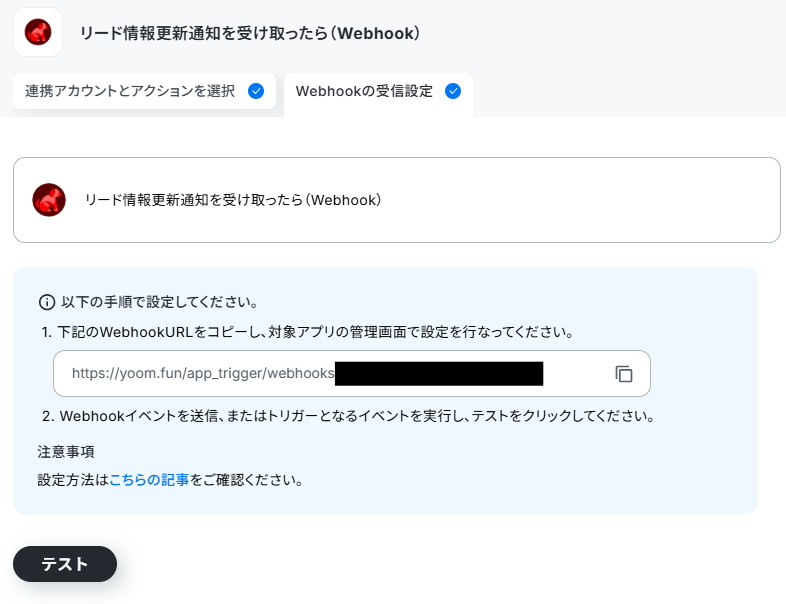Copy the Webhook URL with the copy icon
The image size is (786, 604).
tap(624, 374)
